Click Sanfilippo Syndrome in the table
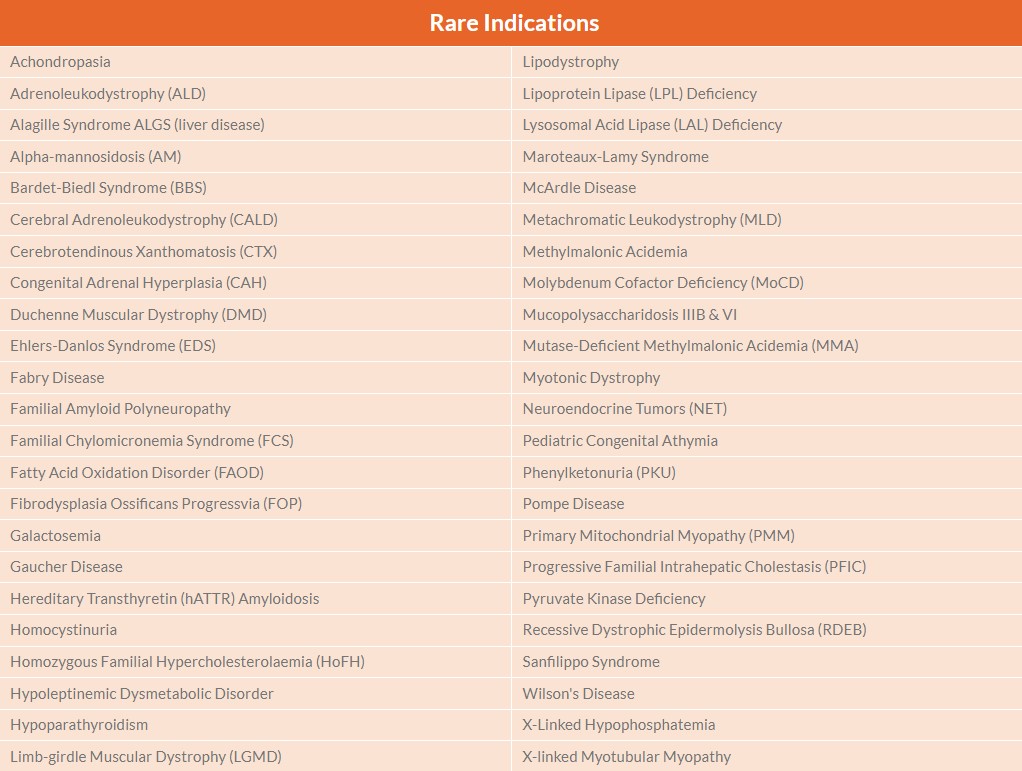The width and height of the screenshot is (1022, 771). (x=591, y=662)
